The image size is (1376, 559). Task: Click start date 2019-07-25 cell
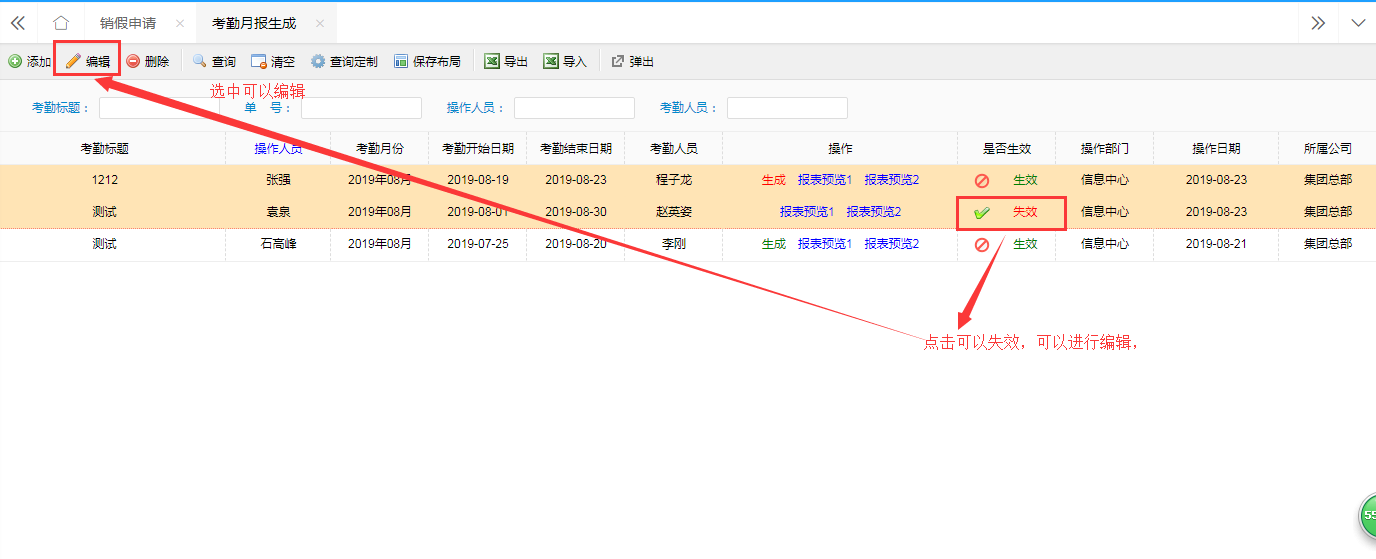point(478,244)
